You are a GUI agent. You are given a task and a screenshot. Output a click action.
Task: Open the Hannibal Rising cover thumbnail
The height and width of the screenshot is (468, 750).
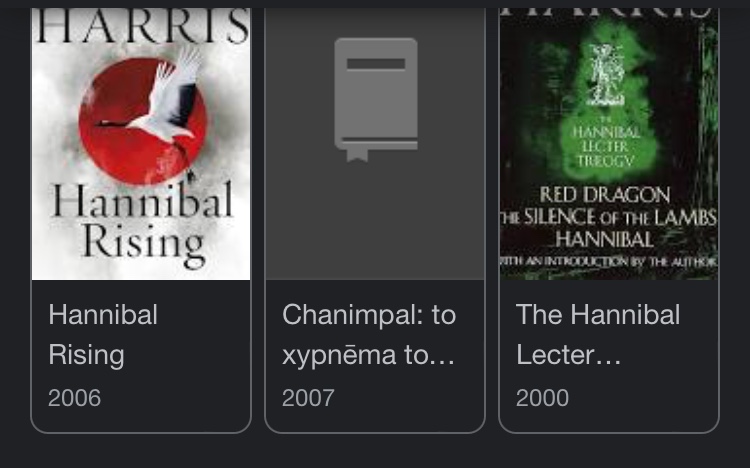[141, 144]
